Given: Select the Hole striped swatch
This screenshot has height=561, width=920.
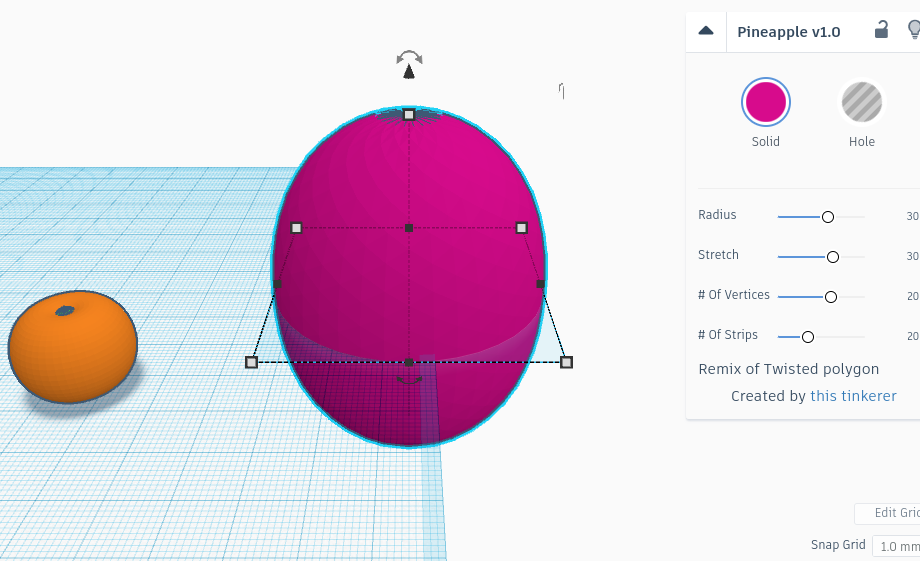Looking at the screenshot, I should [861, 102].
